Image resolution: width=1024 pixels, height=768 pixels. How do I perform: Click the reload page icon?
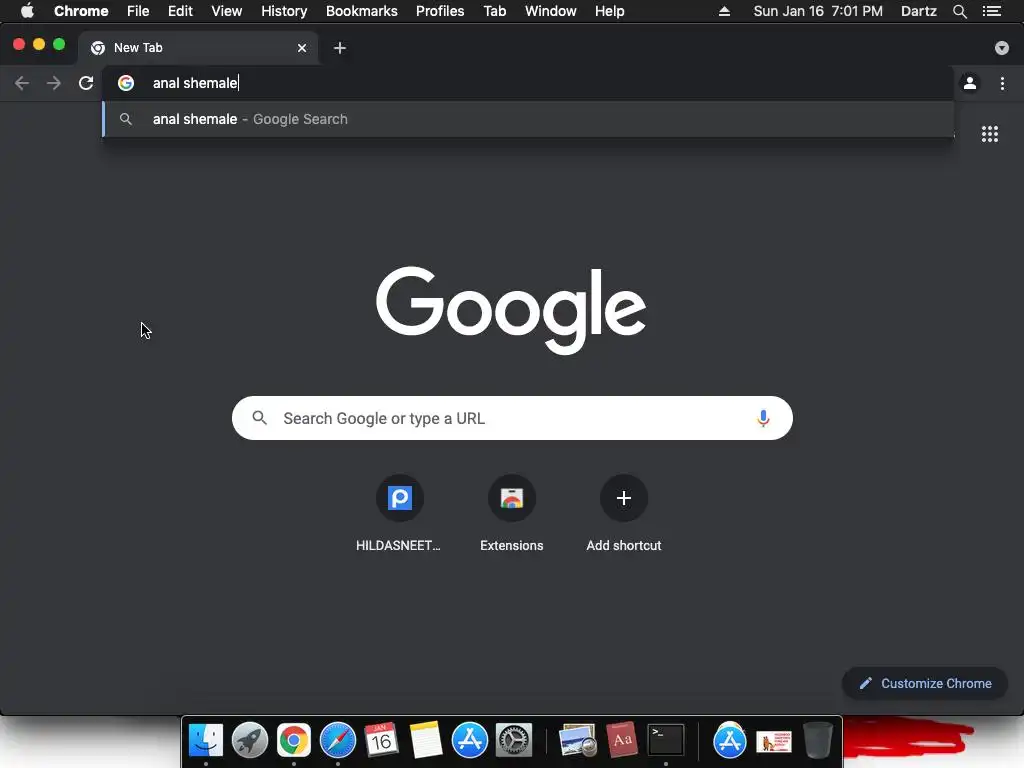pos(86,83)
